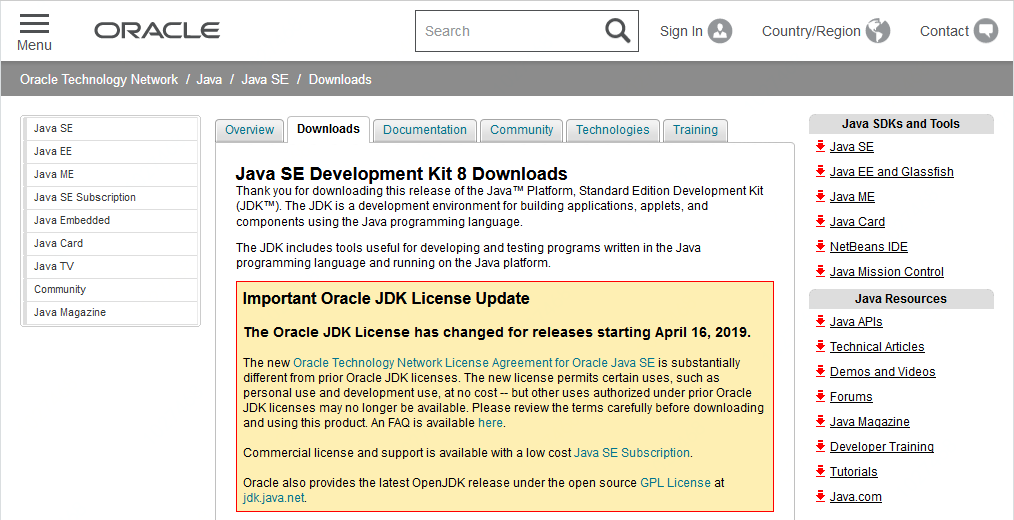This screenshot has height=520, width=1014.
Task: Select the Training tab
Action: click(695, 130)
